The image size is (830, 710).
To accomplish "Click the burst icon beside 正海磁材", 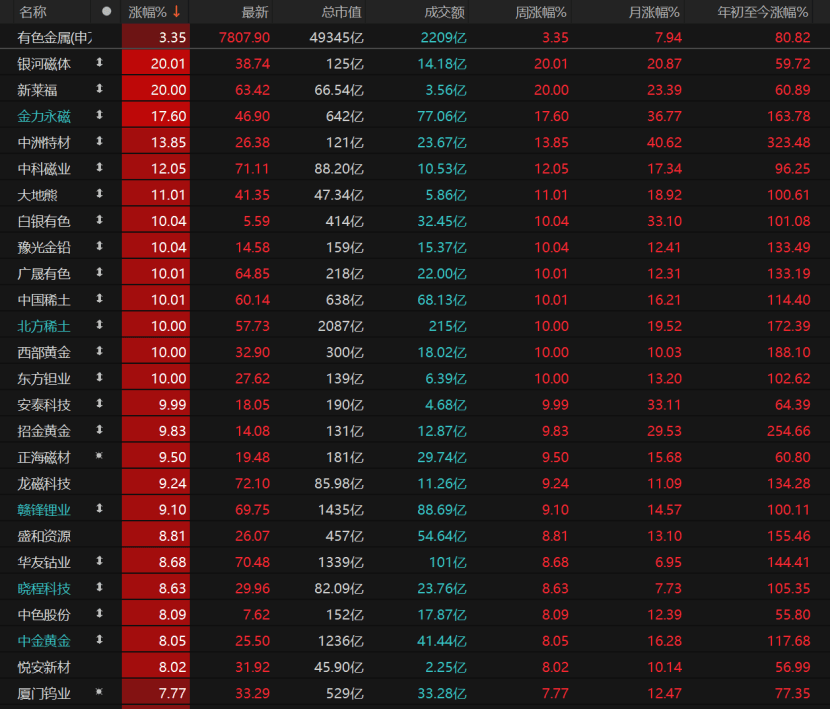I will point(99,456).
